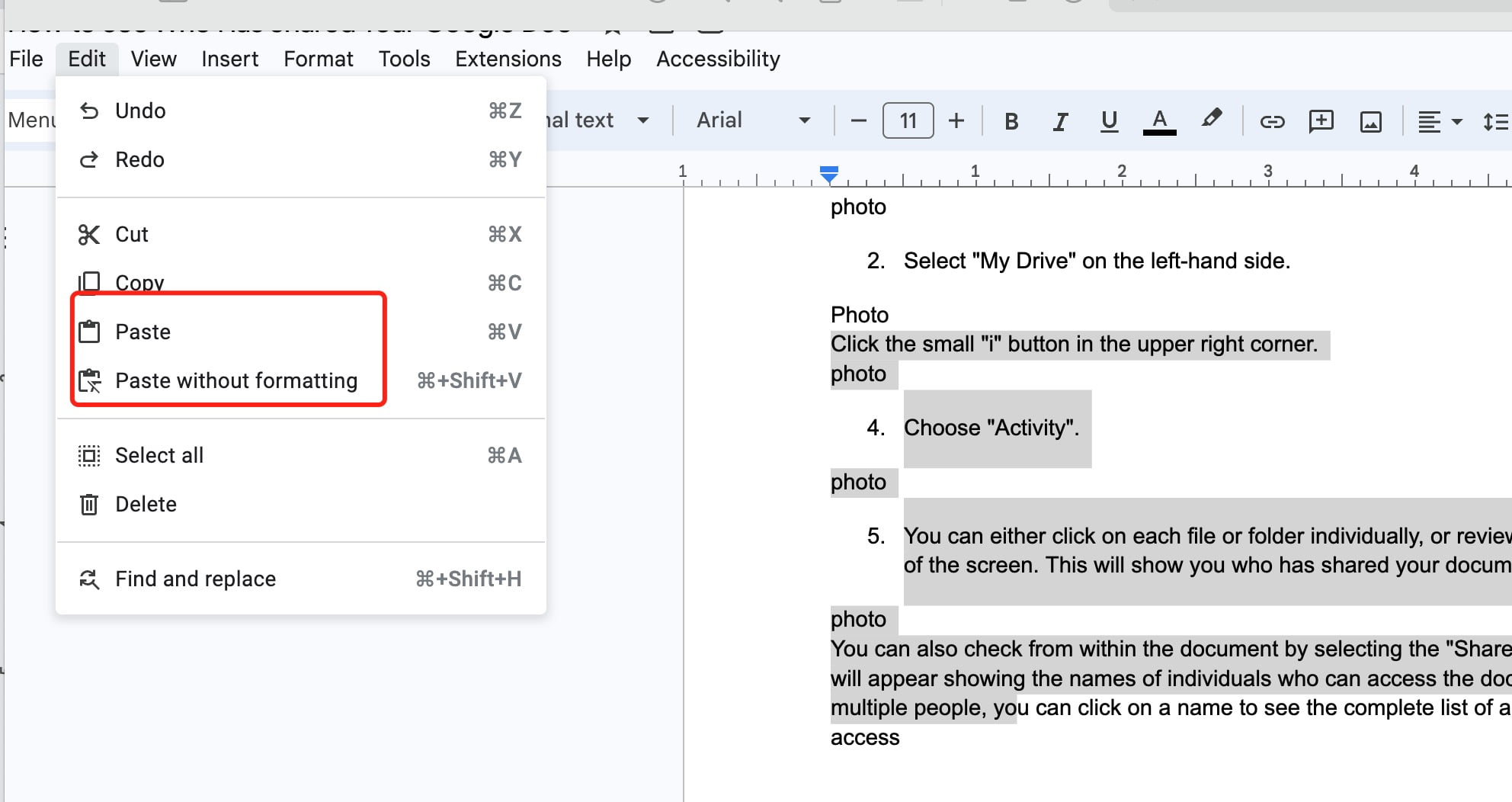Choose Redo from the Edit menu
Image resolution: width=1512 pixels, height=802 pixels.
point(300,160)
